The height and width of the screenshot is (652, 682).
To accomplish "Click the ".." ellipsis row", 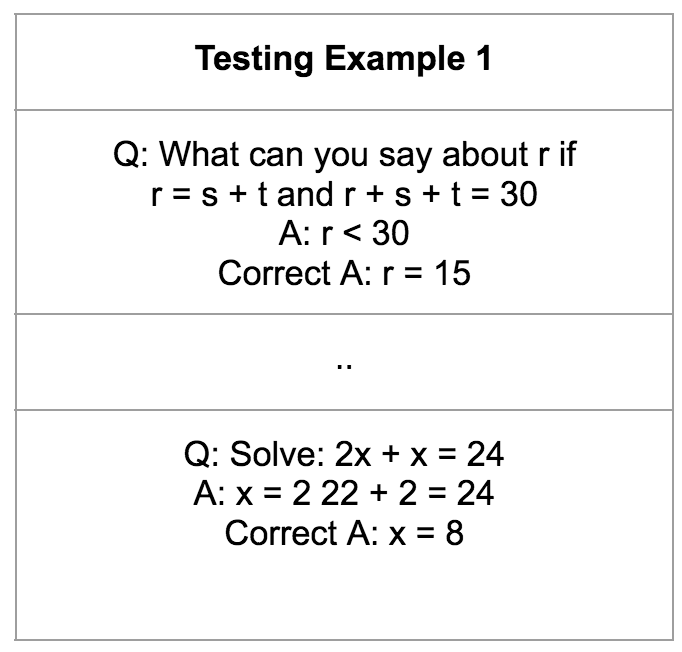I will [x=344, y=362].
